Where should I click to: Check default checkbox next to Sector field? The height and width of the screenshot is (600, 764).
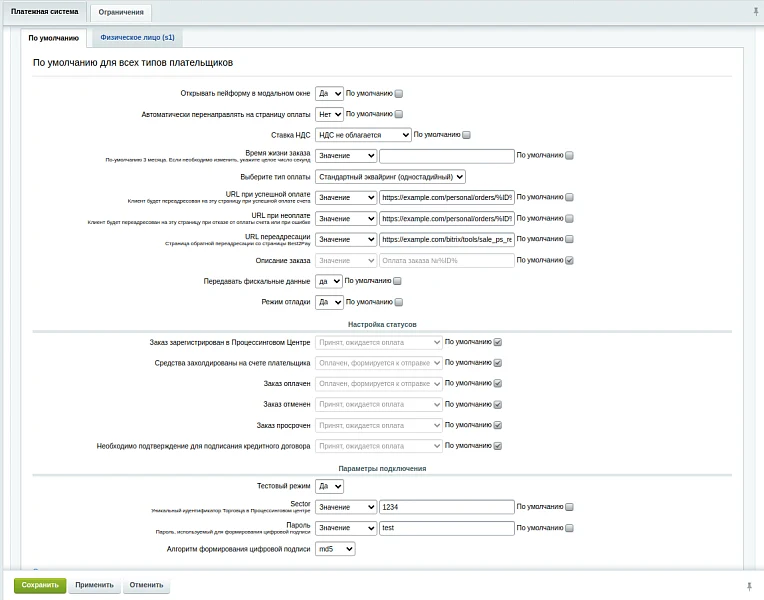point(569,507)
